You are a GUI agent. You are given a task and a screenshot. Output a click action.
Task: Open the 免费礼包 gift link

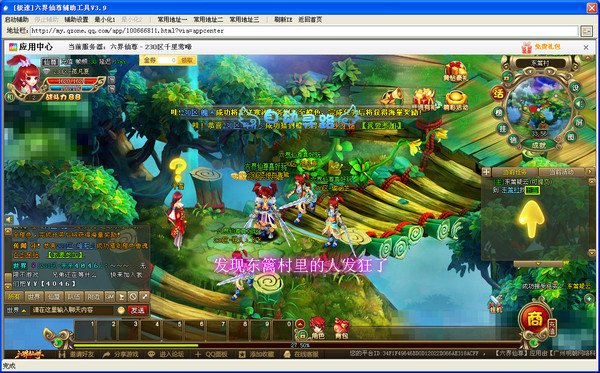541,47
